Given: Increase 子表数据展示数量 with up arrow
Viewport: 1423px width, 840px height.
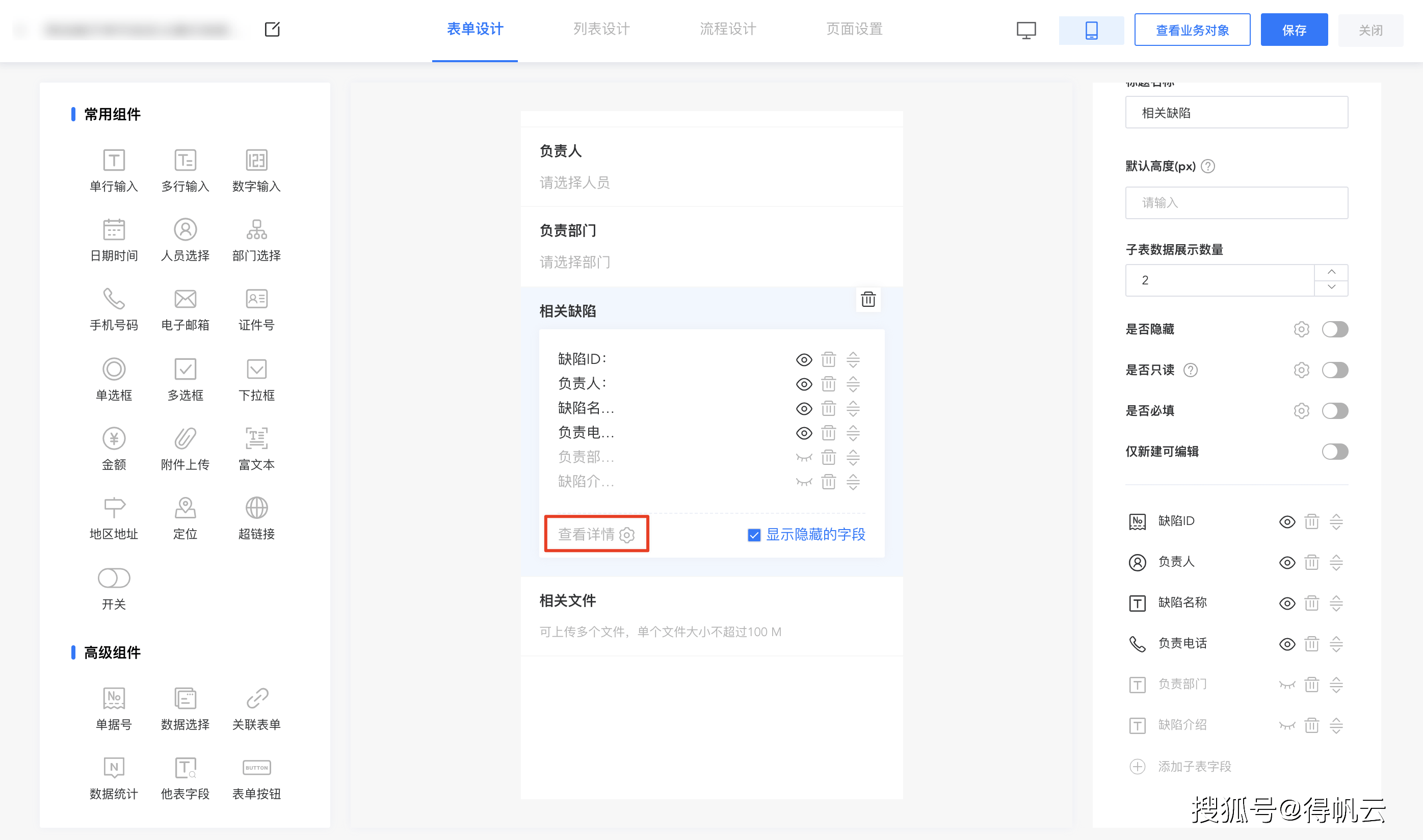Looking at the screenshot, I should (1331, 272).
